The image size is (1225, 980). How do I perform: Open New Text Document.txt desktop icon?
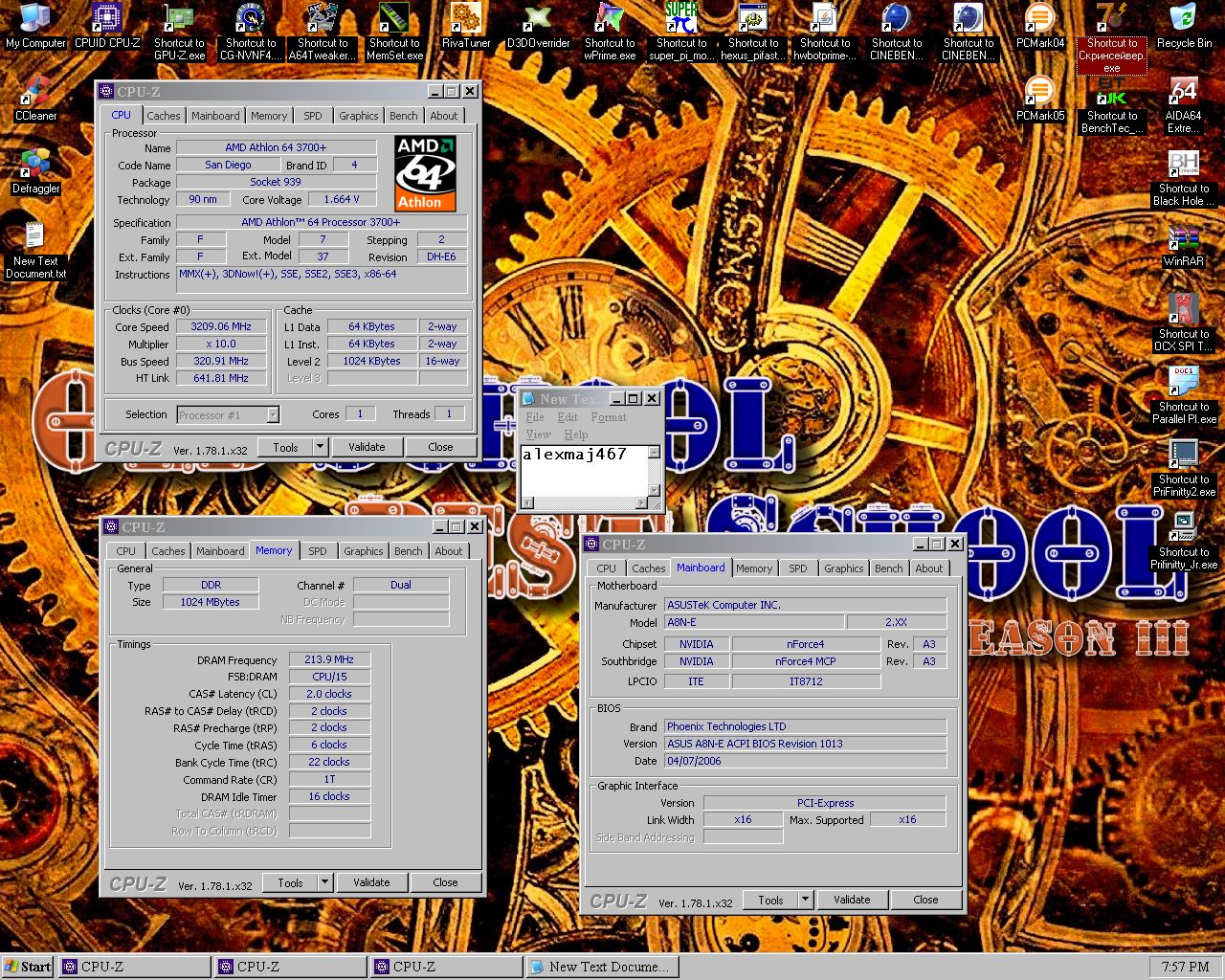[35, 250]
